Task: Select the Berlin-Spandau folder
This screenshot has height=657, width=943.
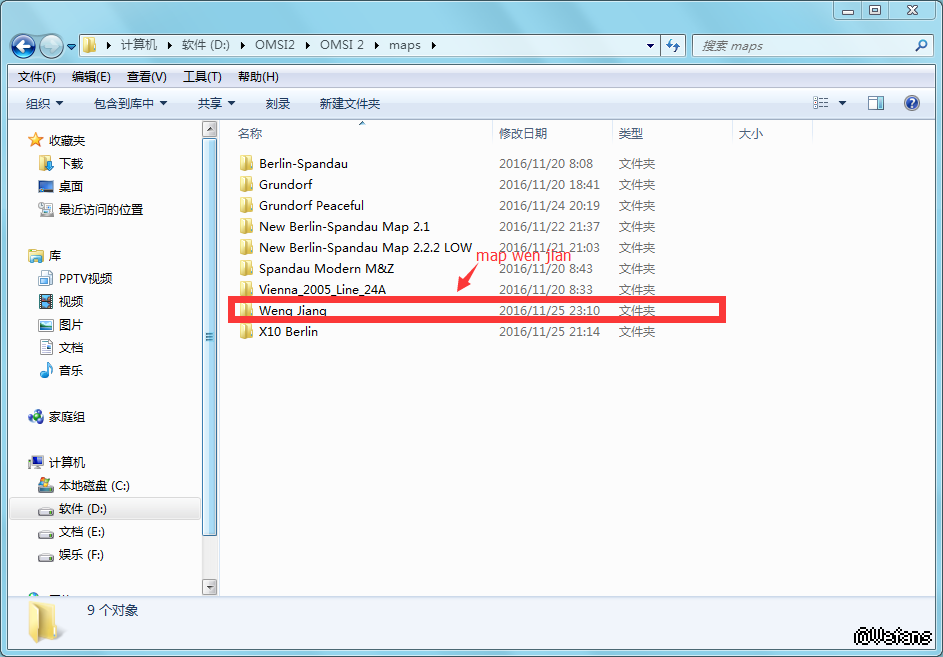Action: 303,164
